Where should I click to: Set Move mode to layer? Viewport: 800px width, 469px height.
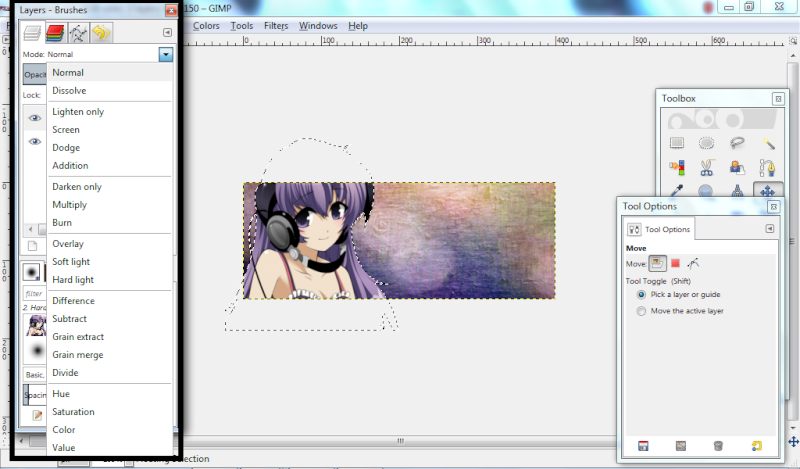coord(657,263)
